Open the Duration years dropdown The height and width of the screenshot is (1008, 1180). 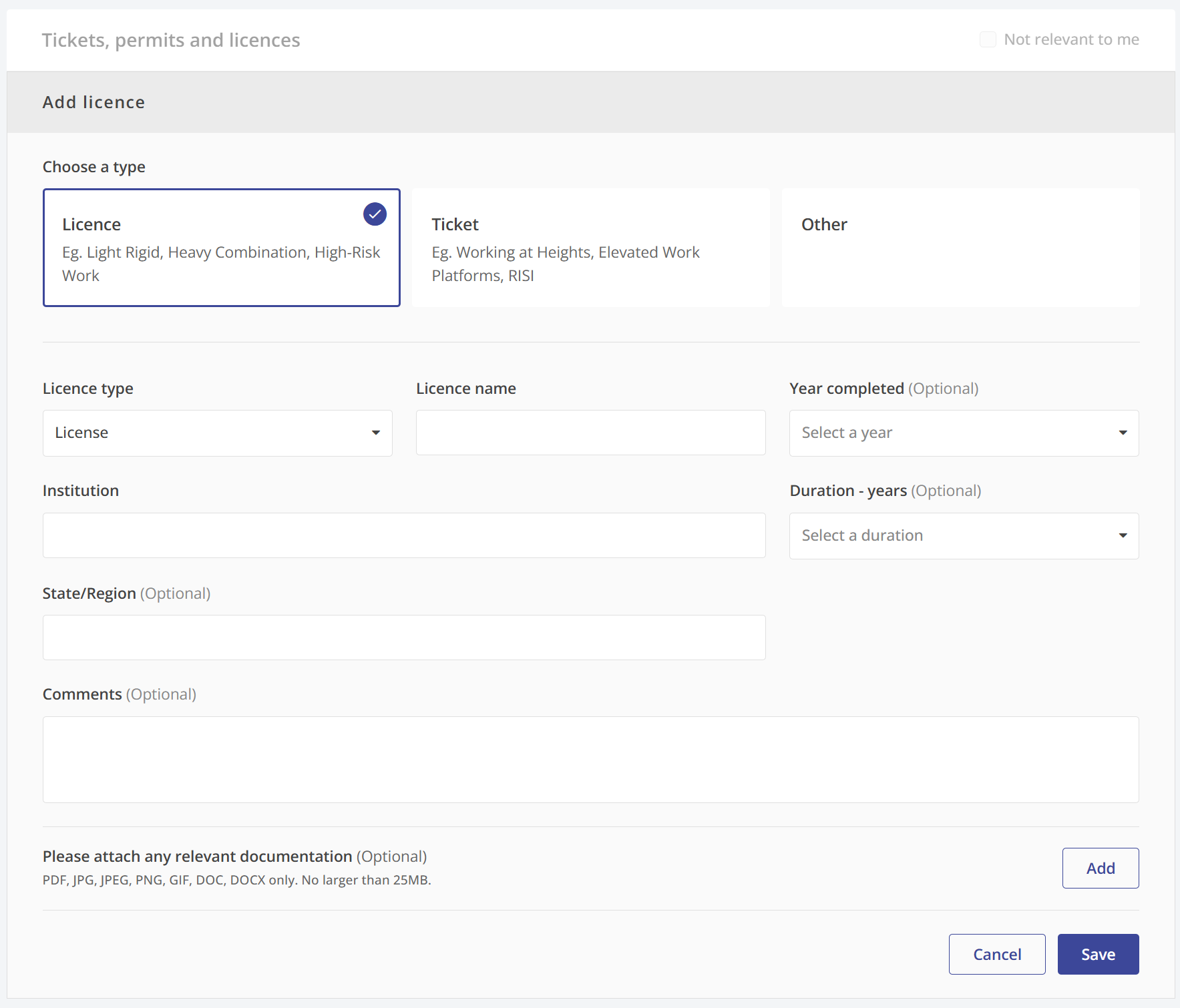point(963,536)
